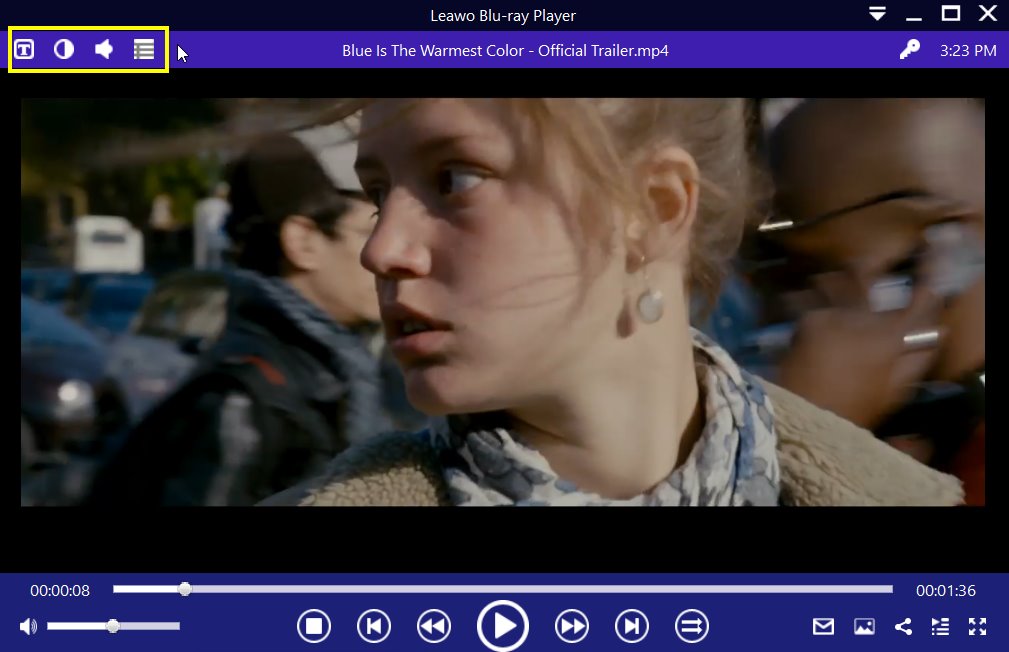The image size is (1009, 652).
Task: Adjust the volume slider
Action: pos(113,626)
